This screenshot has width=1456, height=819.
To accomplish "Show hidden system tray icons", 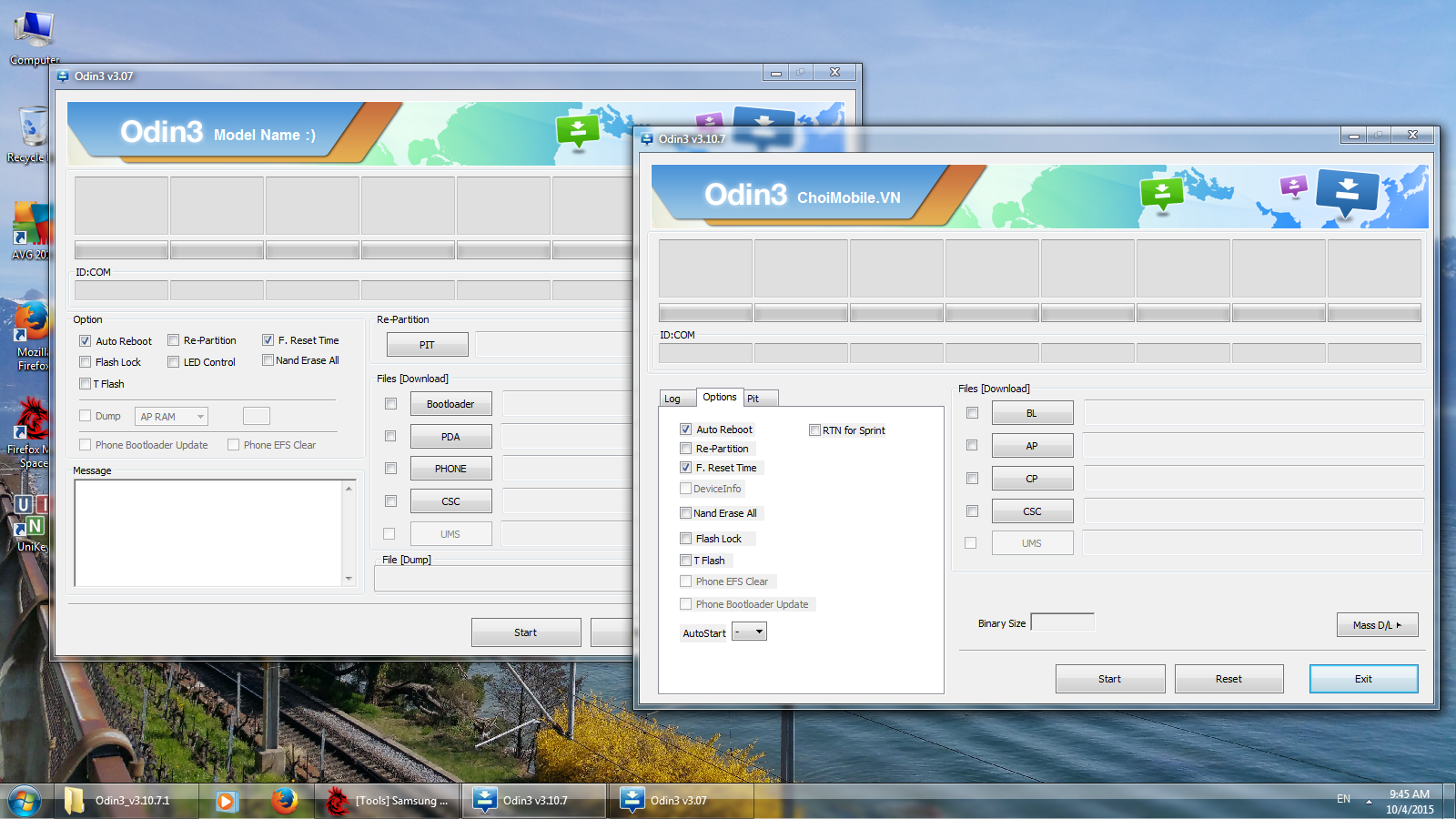I will click(1369, 802).
